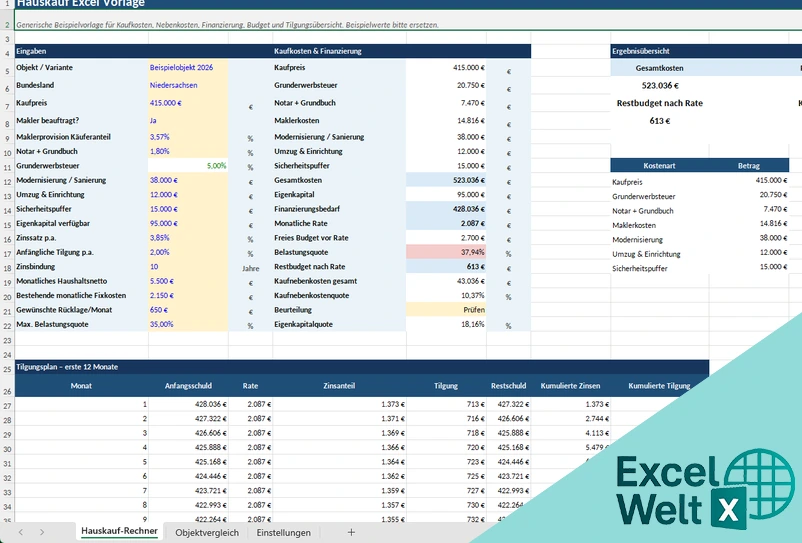Select the Gesamtkosten result cell 523.036 €

(x=446, y=180)
